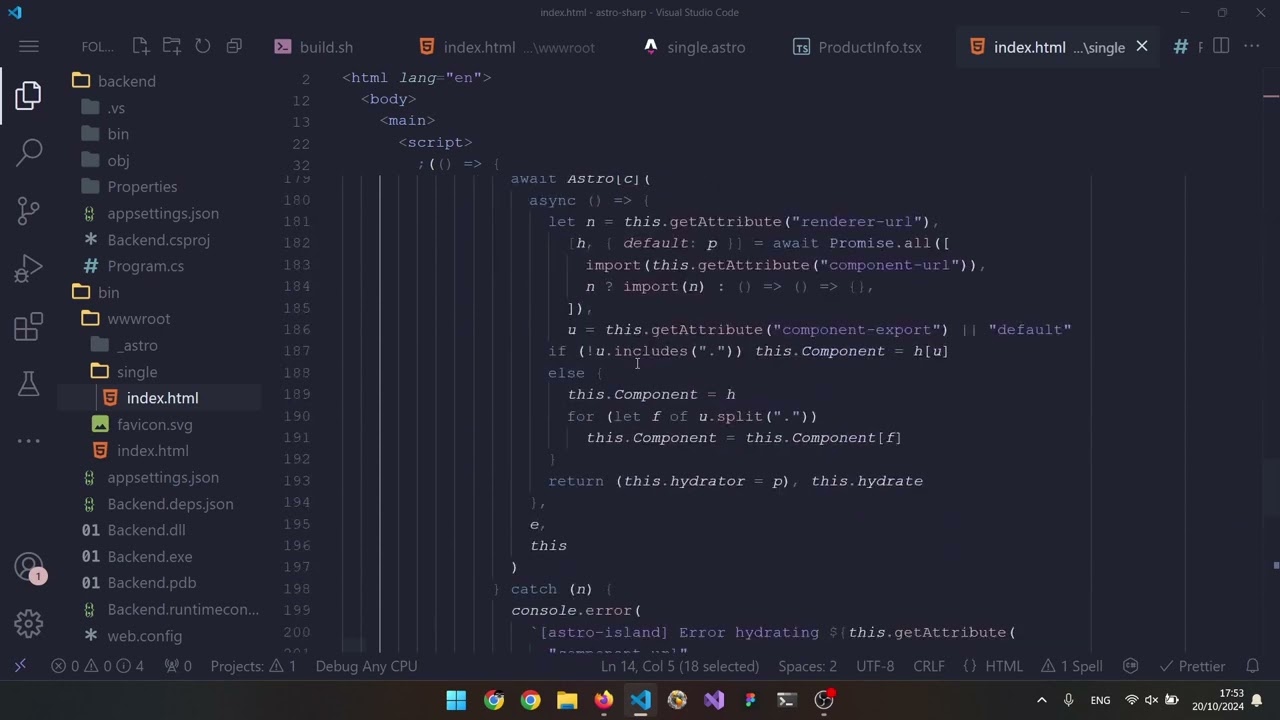The width and height of the screenshot is (1280, 720).
Task: Expand the obj folder
Action: (x=118, y=160)
